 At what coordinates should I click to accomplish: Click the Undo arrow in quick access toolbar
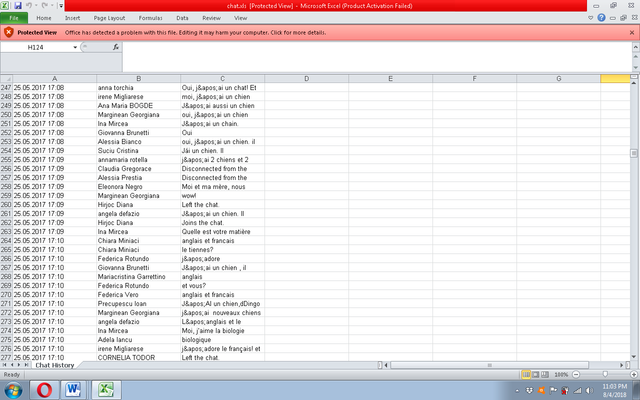pyautogui.click(x=29, y=6)
